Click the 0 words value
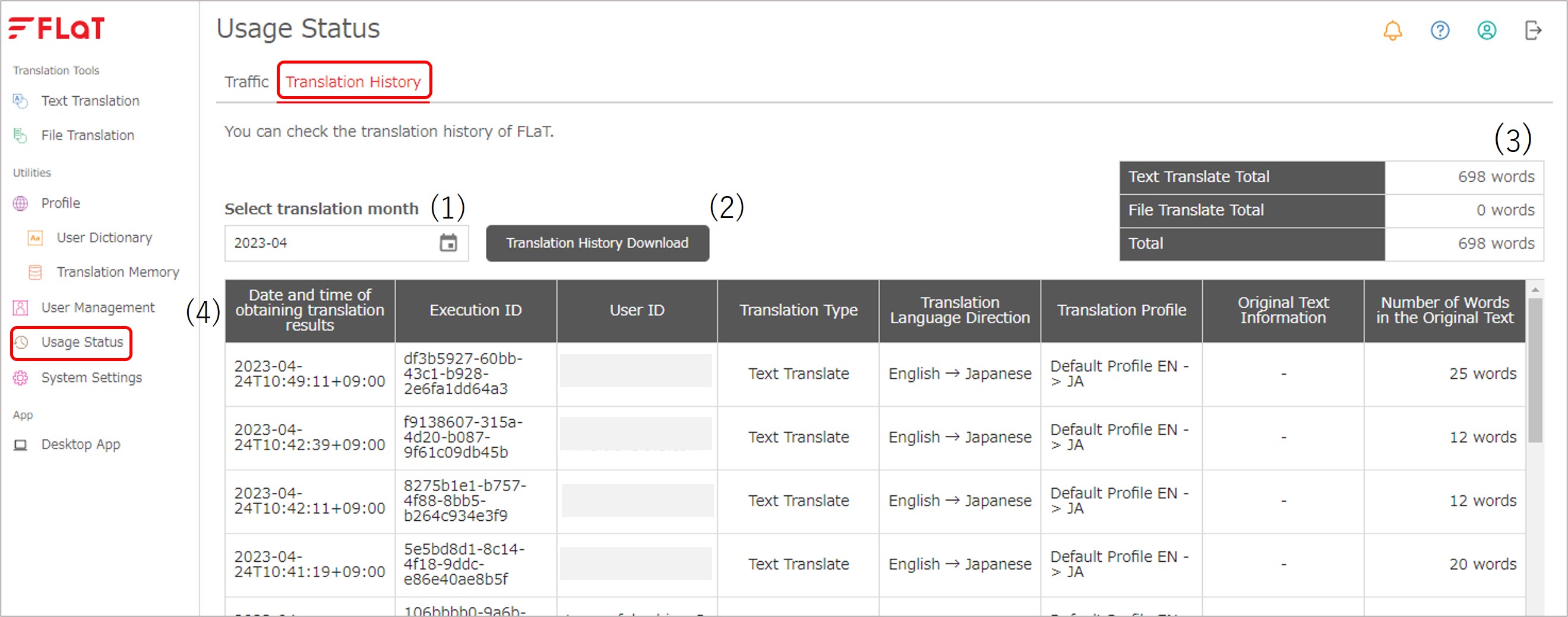 pos(1504,210)
